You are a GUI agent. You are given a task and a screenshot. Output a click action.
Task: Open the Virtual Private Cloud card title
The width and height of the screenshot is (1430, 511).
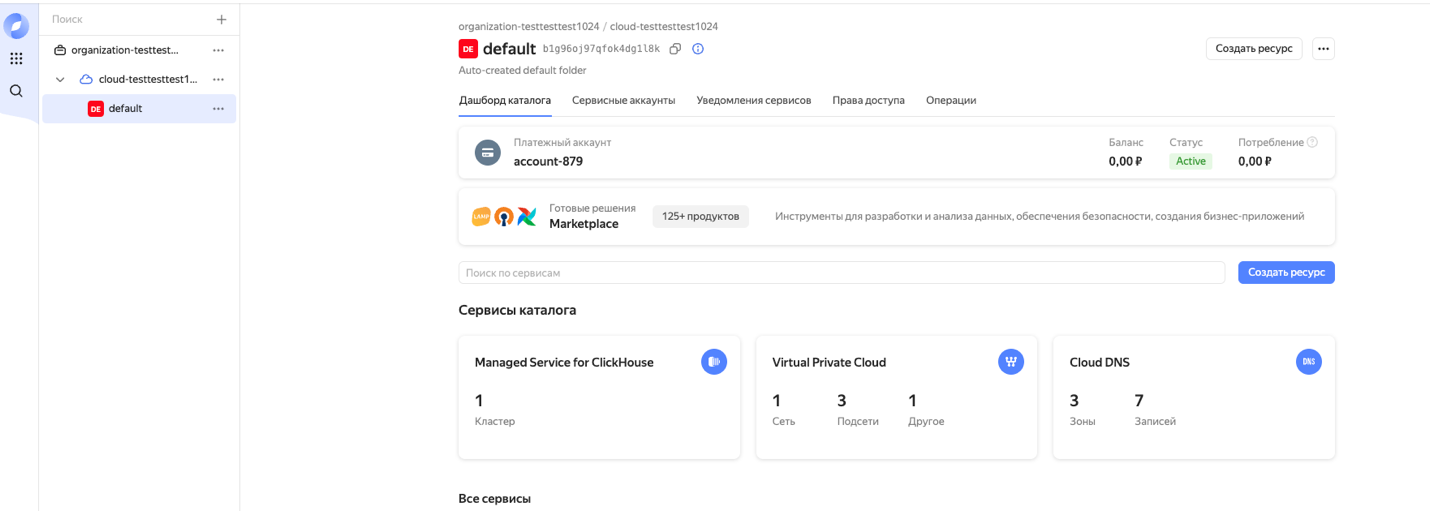(829, 362)
